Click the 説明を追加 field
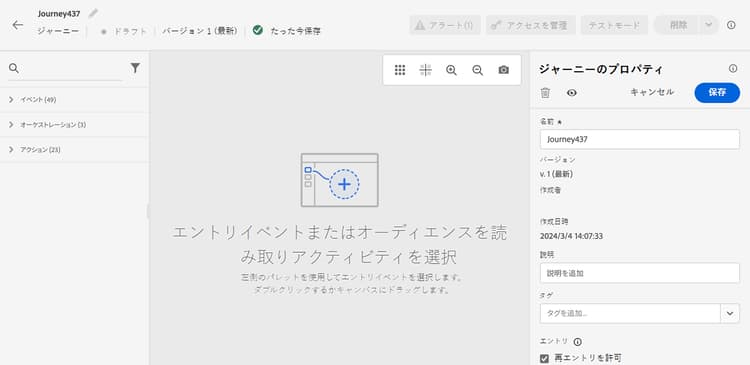Image resolution: width=750 pixels, height=365 pixels. click(640, 273)
